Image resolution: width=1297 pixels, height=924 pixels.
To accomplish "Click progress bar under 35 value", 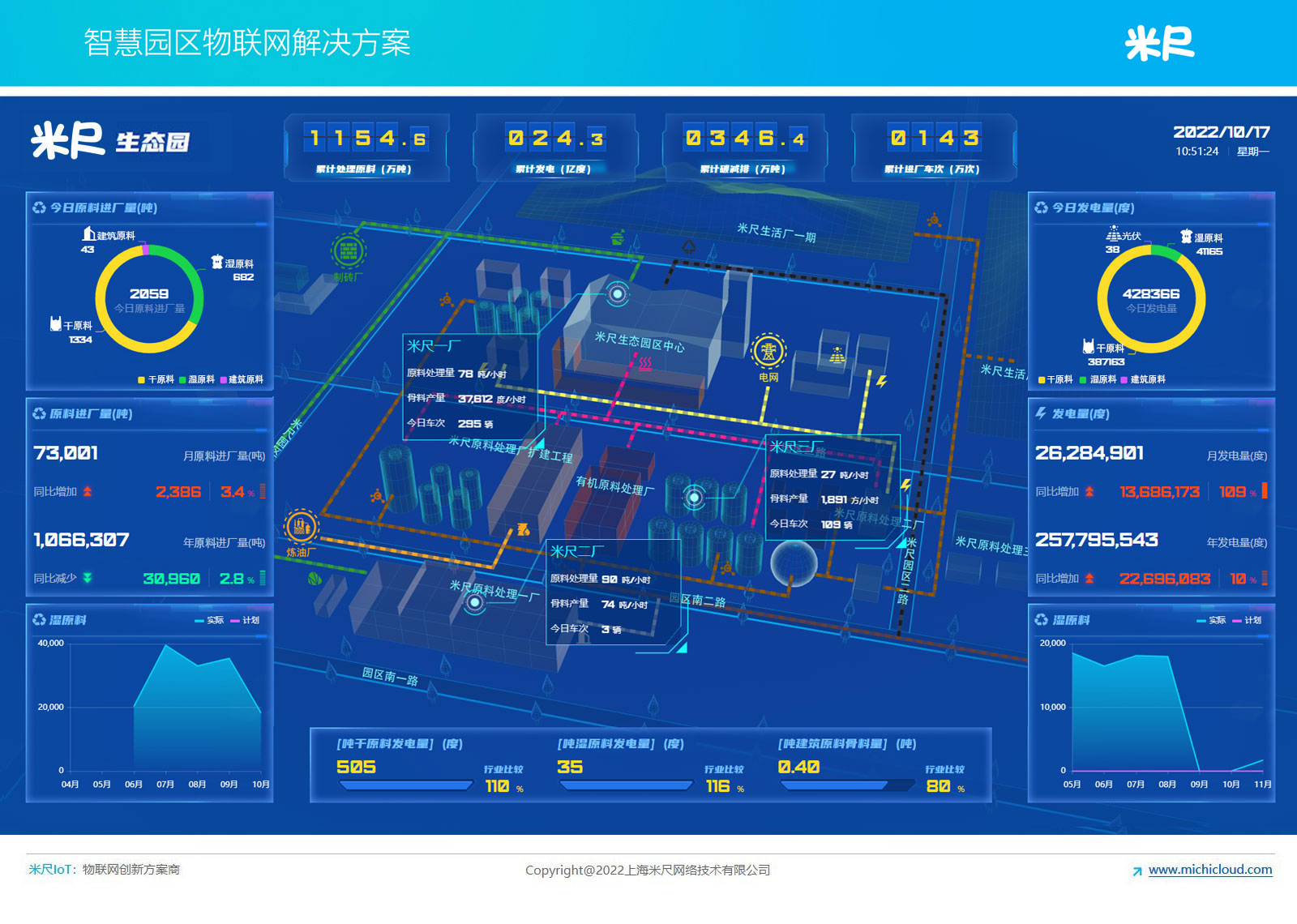I will pyautogui.click(x=626, y=785).
